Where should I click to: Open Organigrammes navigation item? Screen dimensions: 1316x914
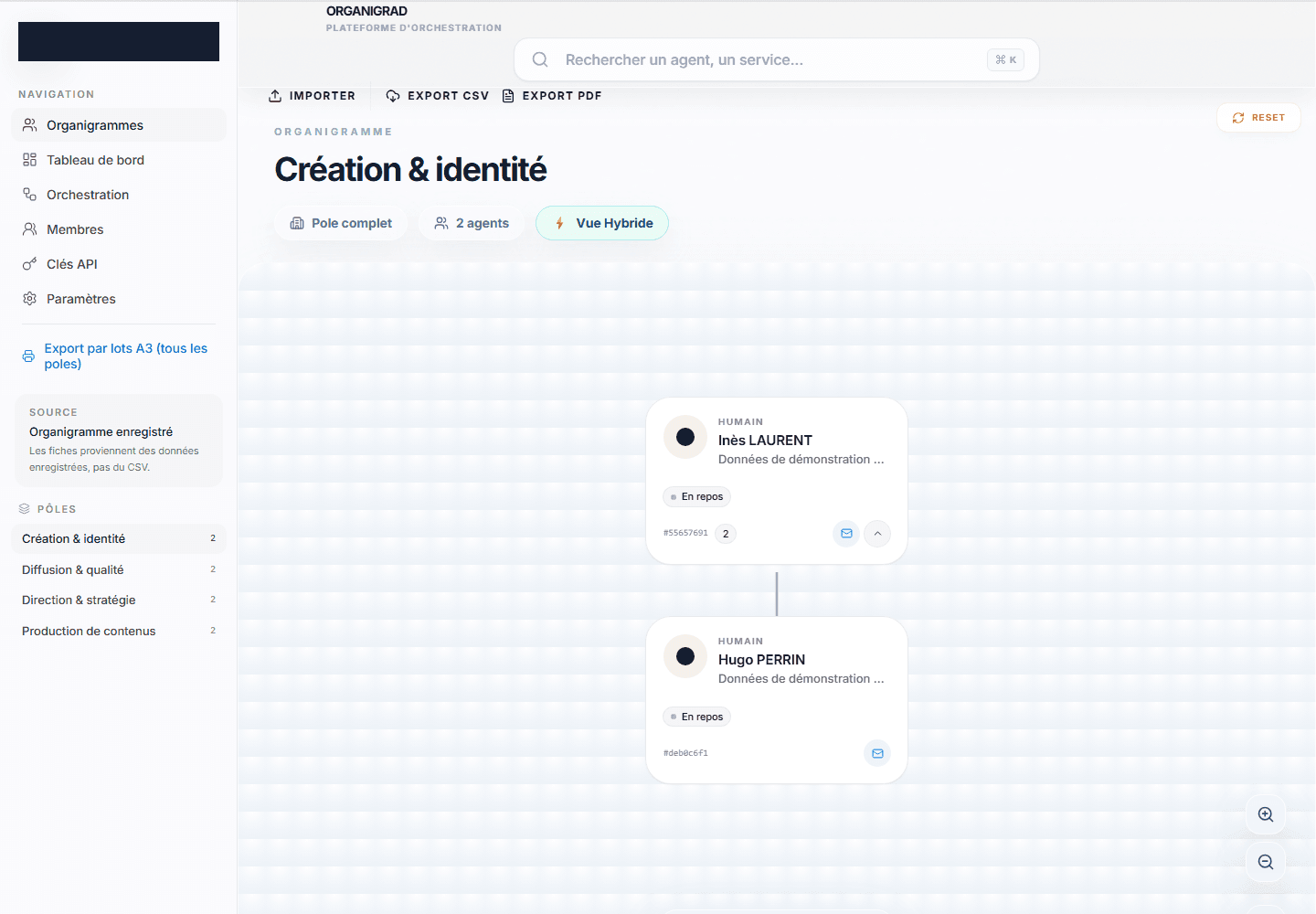pos(119,125)
